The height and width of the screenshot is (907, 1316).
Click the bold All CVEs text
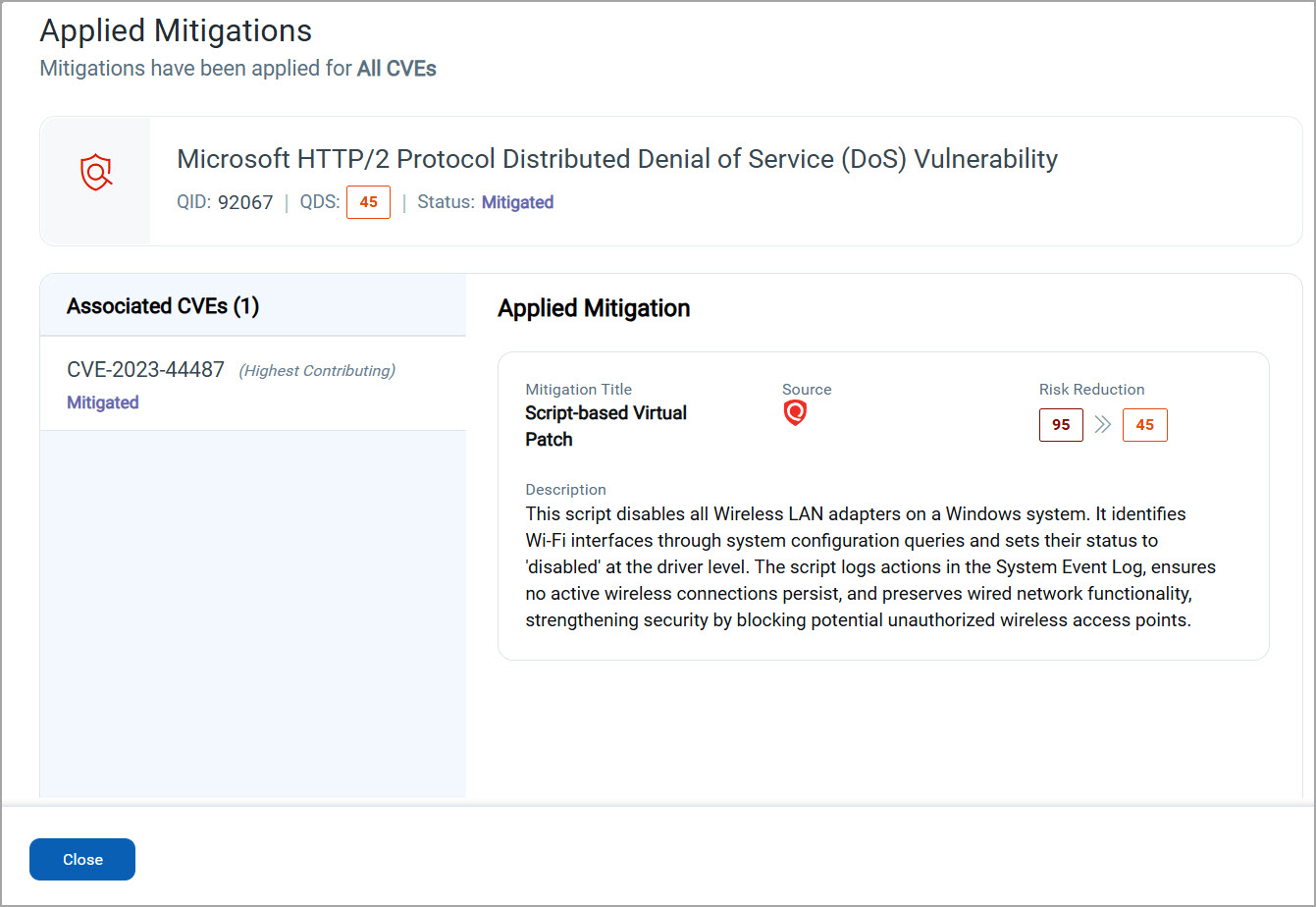pyautogui.click(x=396, y=69)
